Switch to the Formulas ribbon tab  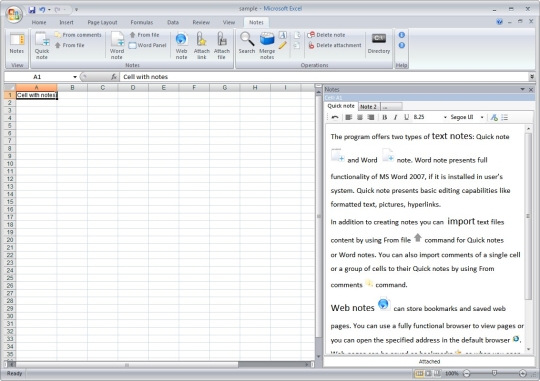coord(142,22)
